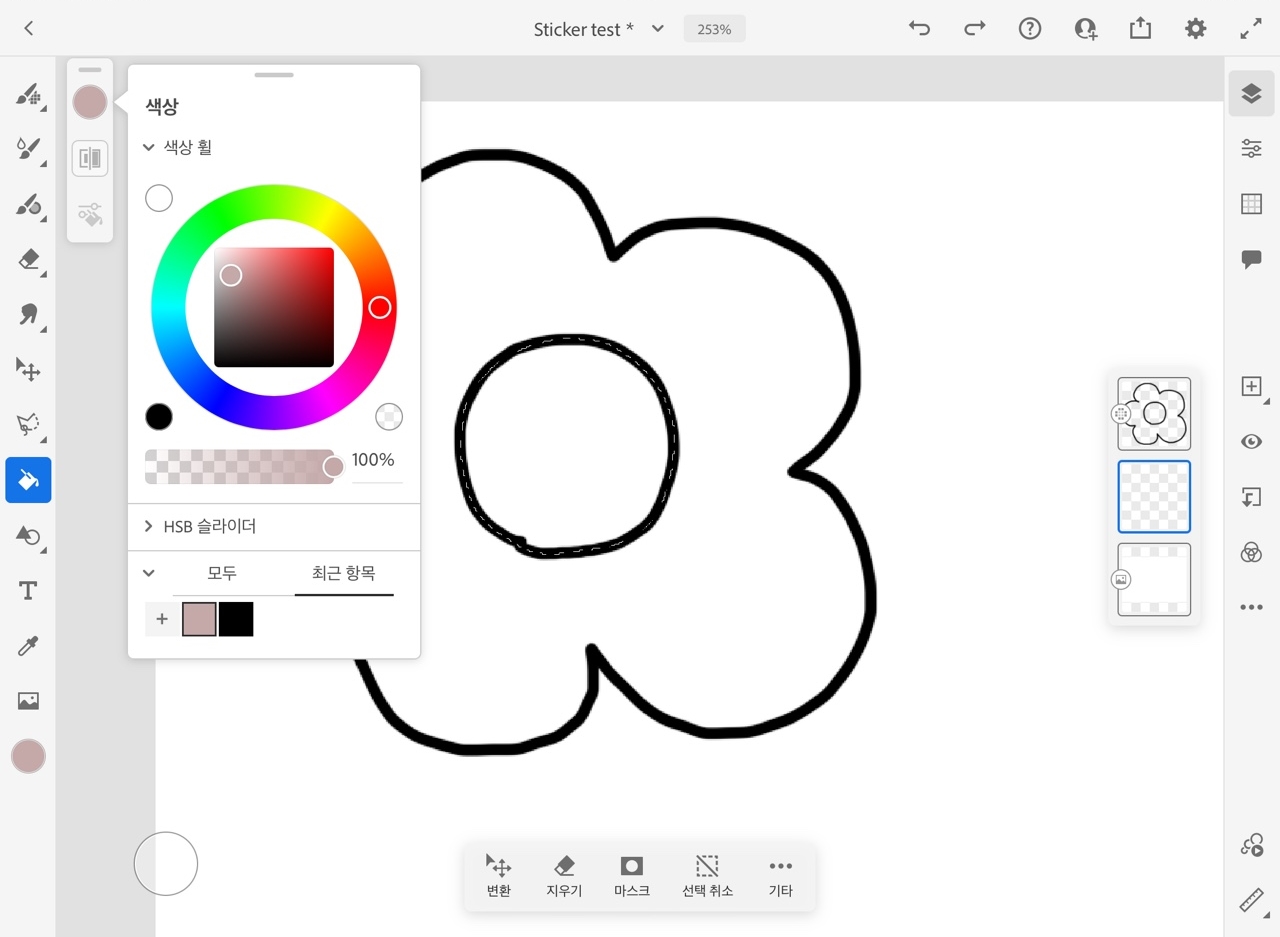Pick the white preset circle
The width and height of the screenshot is (1280, 937).
click(x=159, y=198)
